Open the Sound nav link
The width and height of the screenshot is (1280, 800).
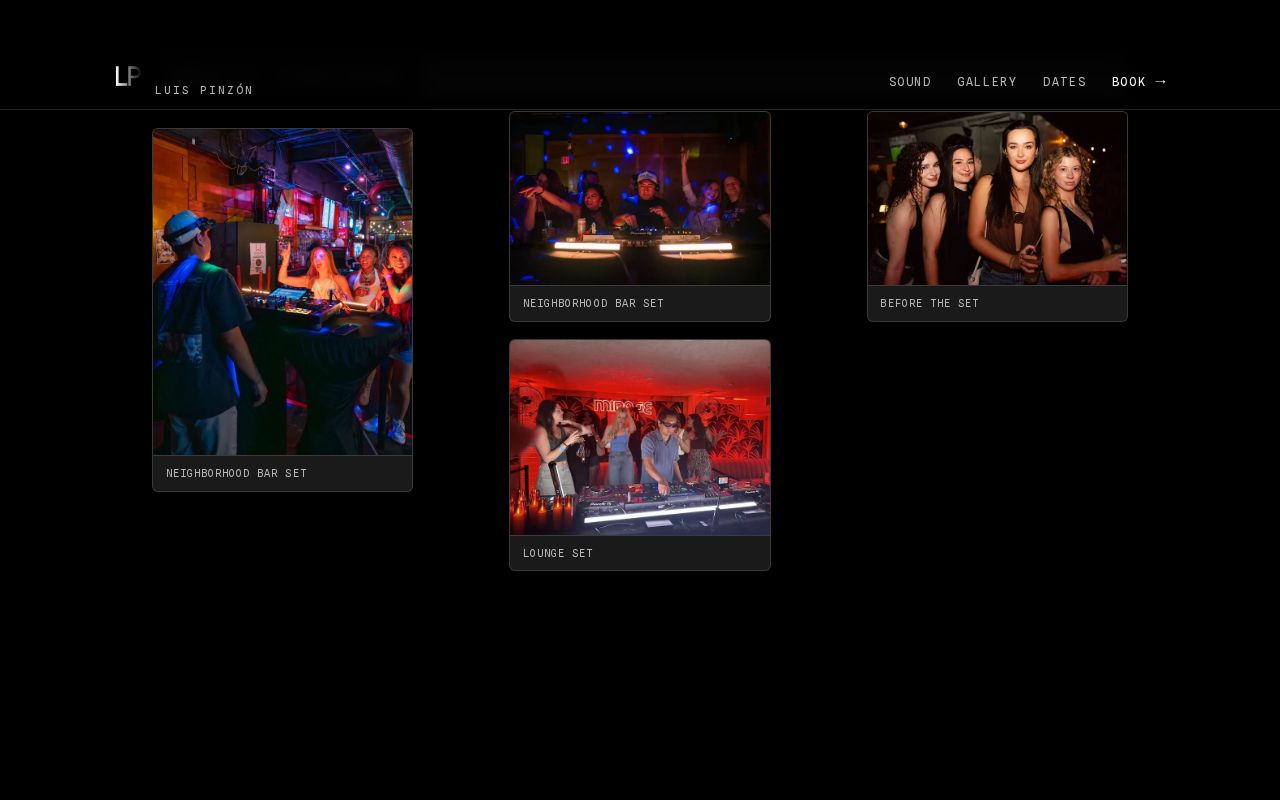pyautogui.click(x=910, y=82)
